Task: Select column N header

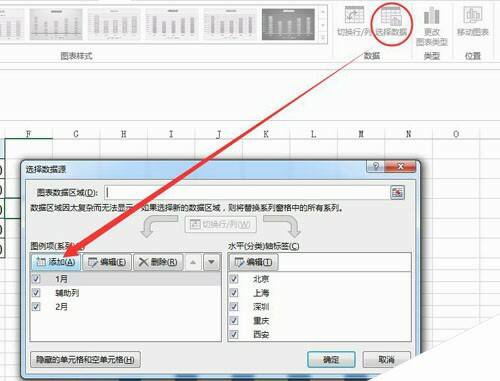Action: click(408, 134)
